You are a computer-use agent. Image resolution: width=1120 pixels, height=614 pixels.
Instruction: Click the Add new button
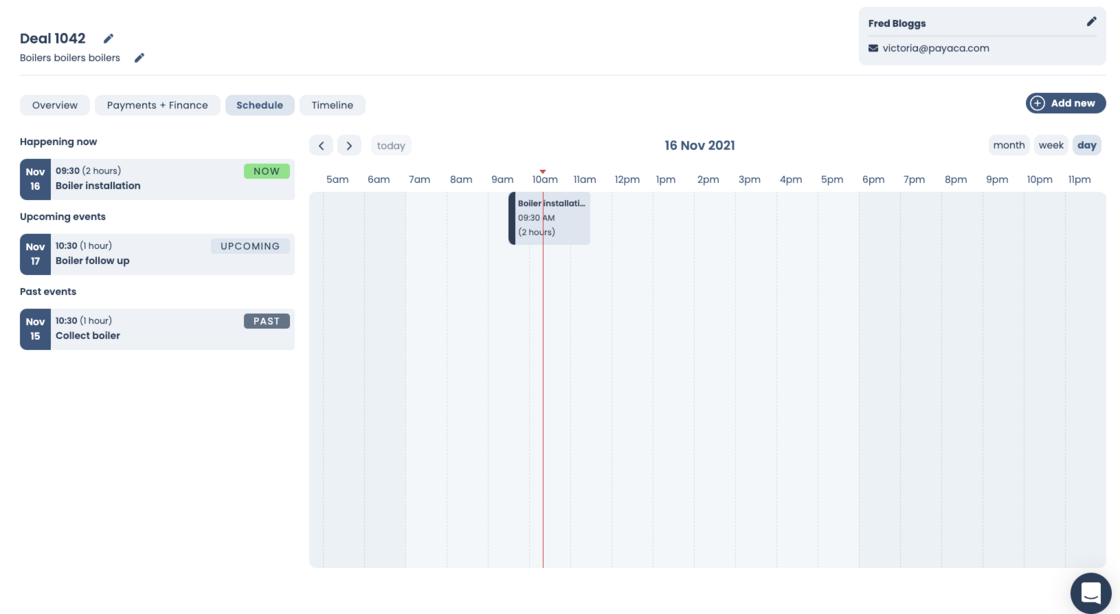coord(1065,103)
